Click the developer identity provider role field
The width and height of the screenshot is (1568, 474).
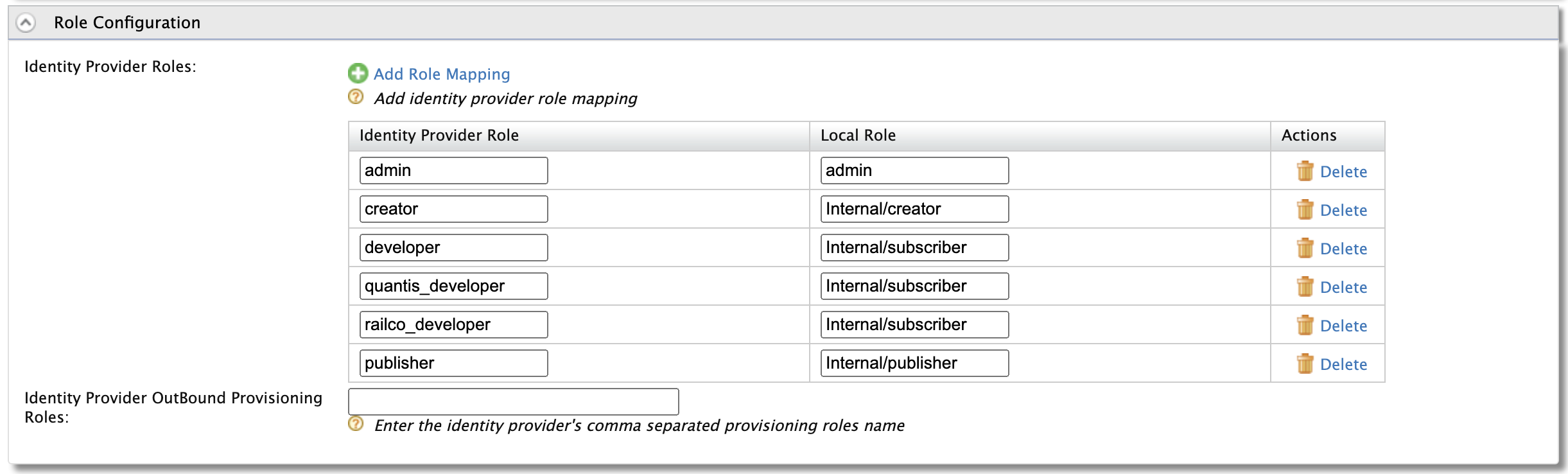coord(454,247)
